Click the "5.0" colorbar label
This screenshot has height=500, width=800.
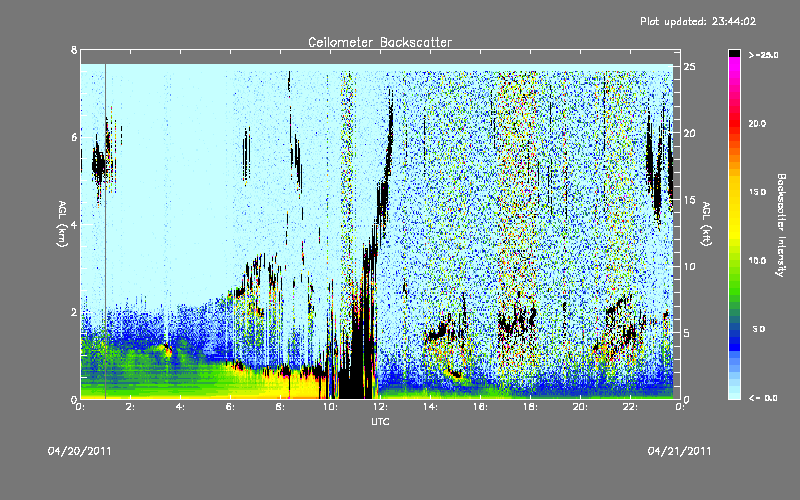(x=758, y=329)
